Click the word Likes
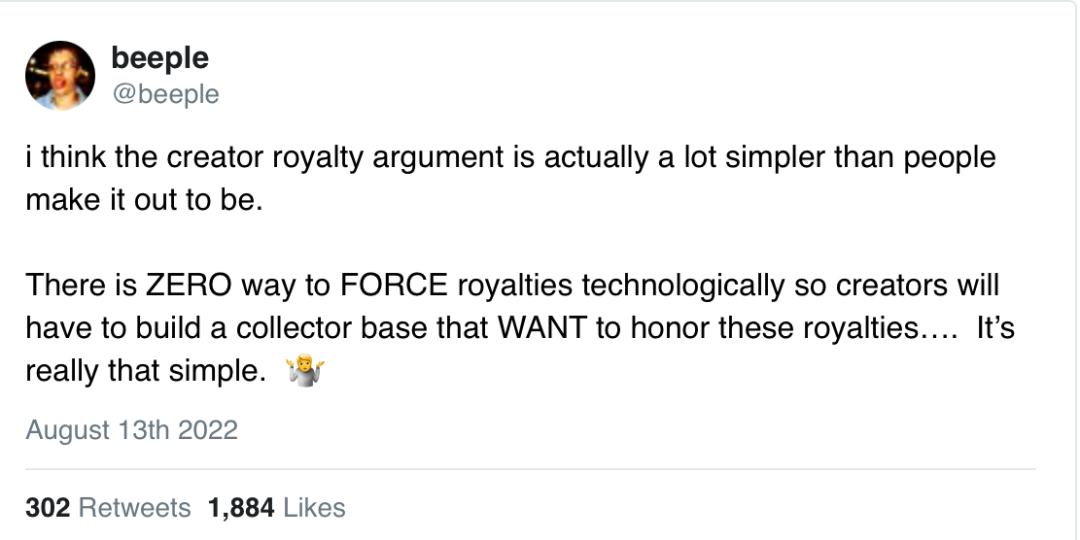 (313, 508)
